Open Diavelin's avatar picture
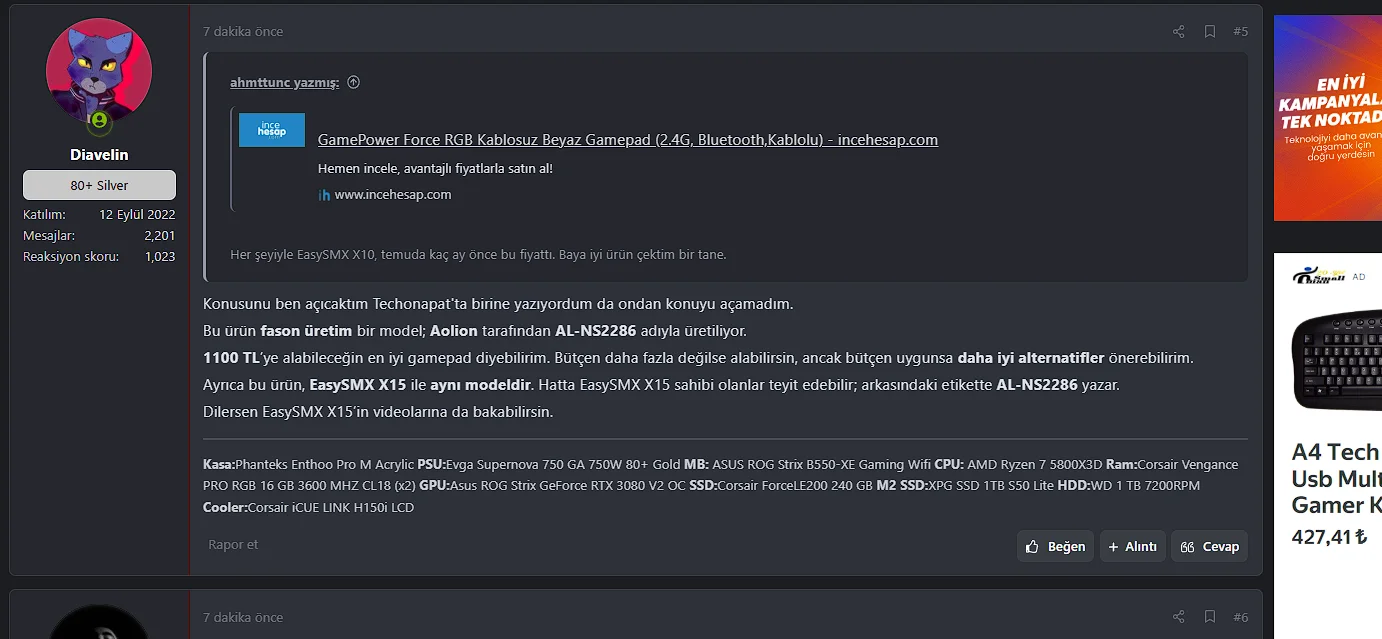 click(99, 71)
